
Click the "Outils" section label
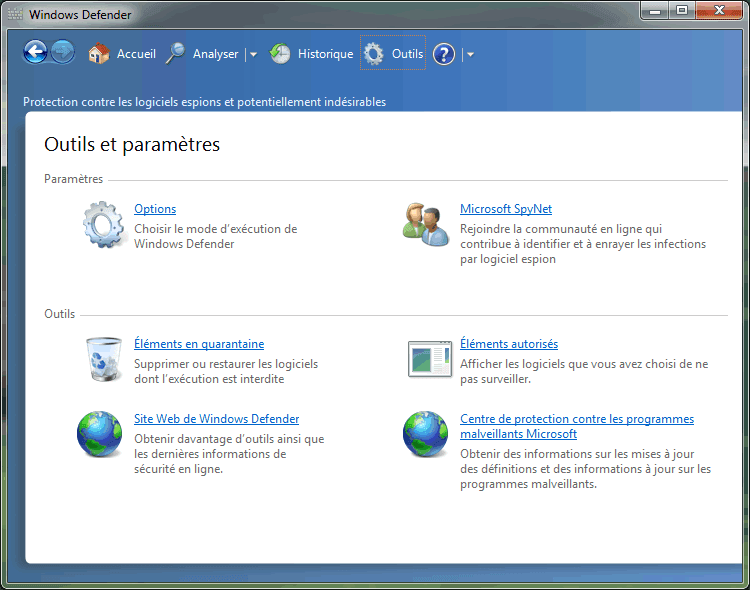tap(60, 314)
